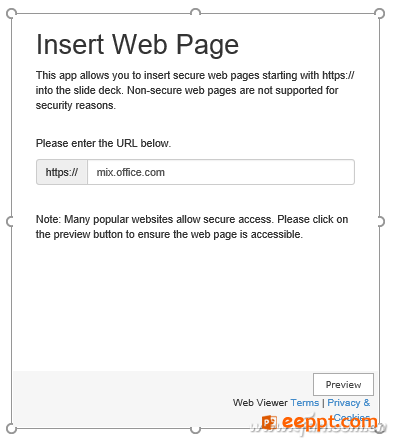Viewport: 393px width, 443px height.
Task: Click the eeppt.com watermark text
Action: tap(329, 422)
